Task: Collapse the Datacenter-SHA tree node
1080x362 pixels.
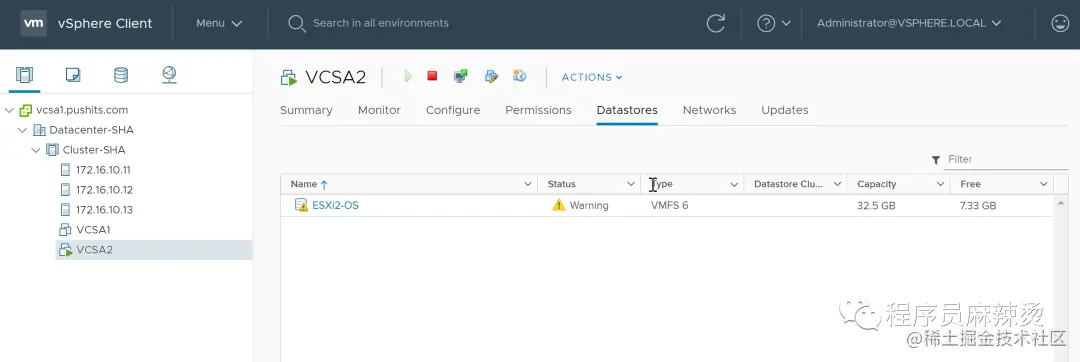Action: pos(23,130)
